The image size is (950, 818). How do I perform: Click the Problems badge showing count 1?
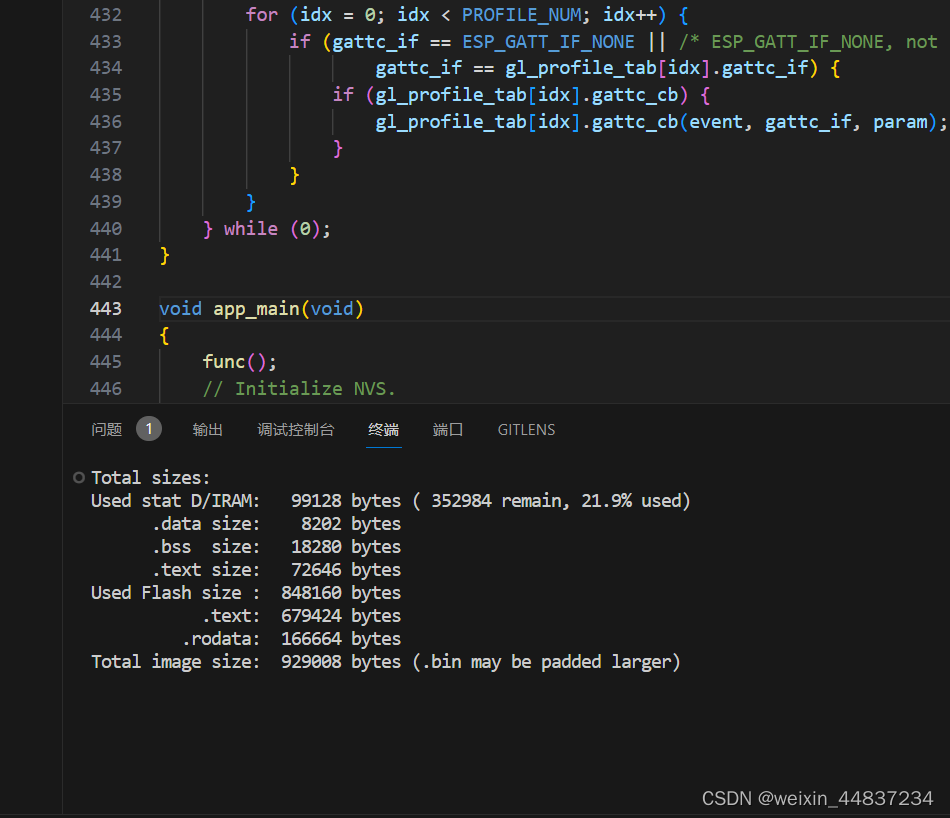[148, 428]
